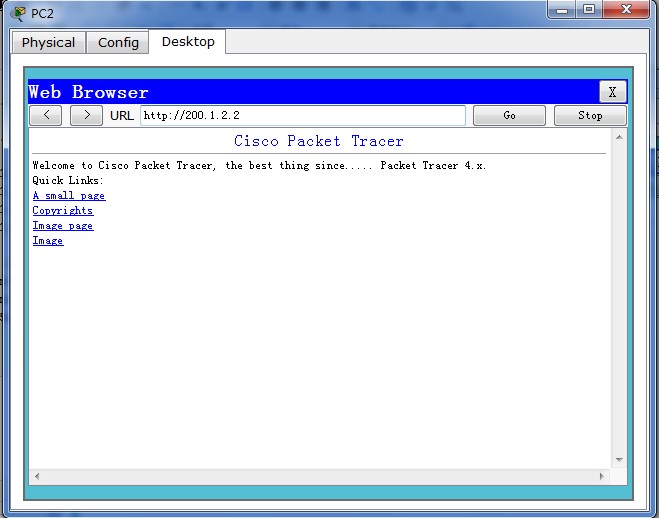The image size is (659, 518).
Task: Close the Web Browser with the X button
Action: [612, 92]
